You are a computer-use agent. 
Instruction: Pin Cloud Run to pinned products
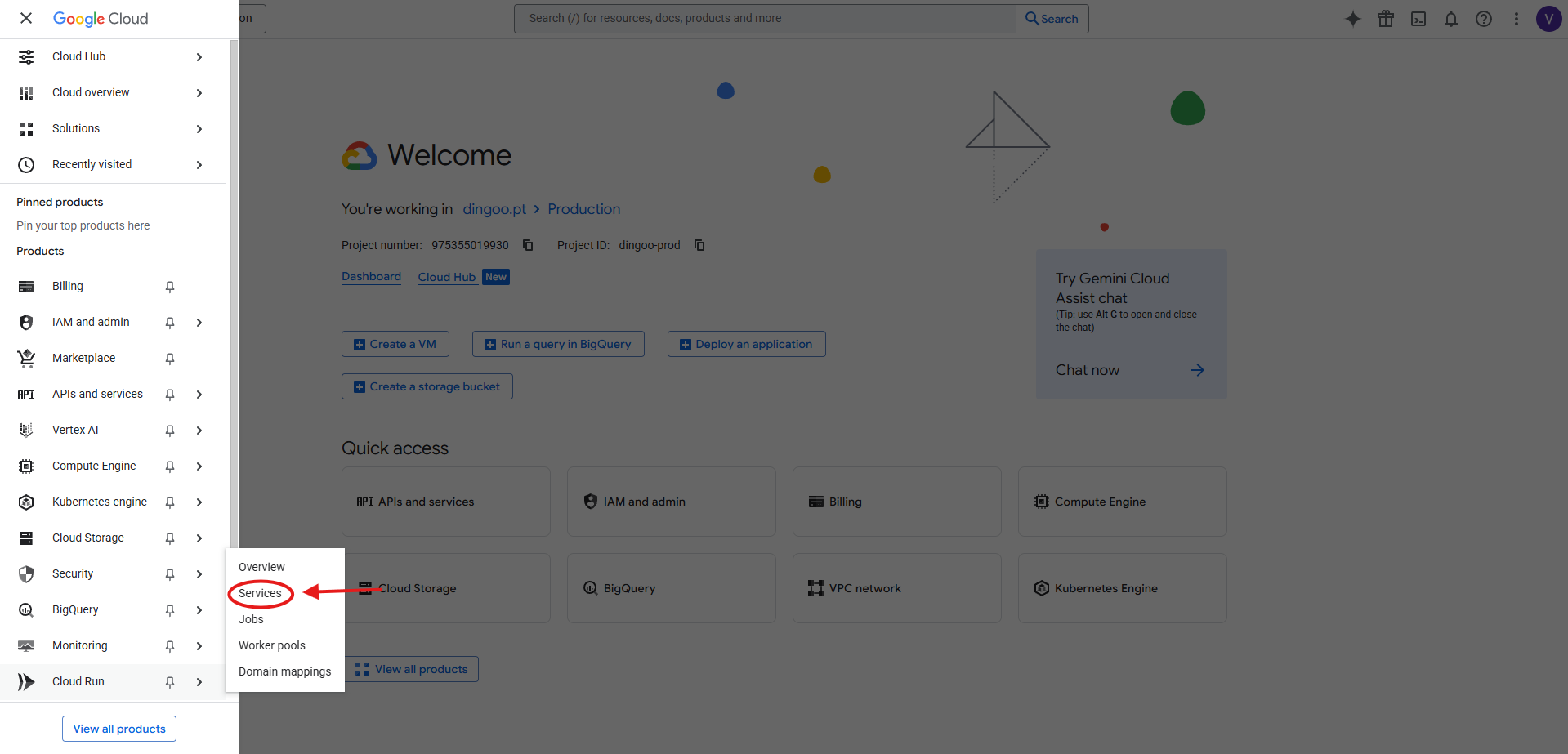point(169,681)
